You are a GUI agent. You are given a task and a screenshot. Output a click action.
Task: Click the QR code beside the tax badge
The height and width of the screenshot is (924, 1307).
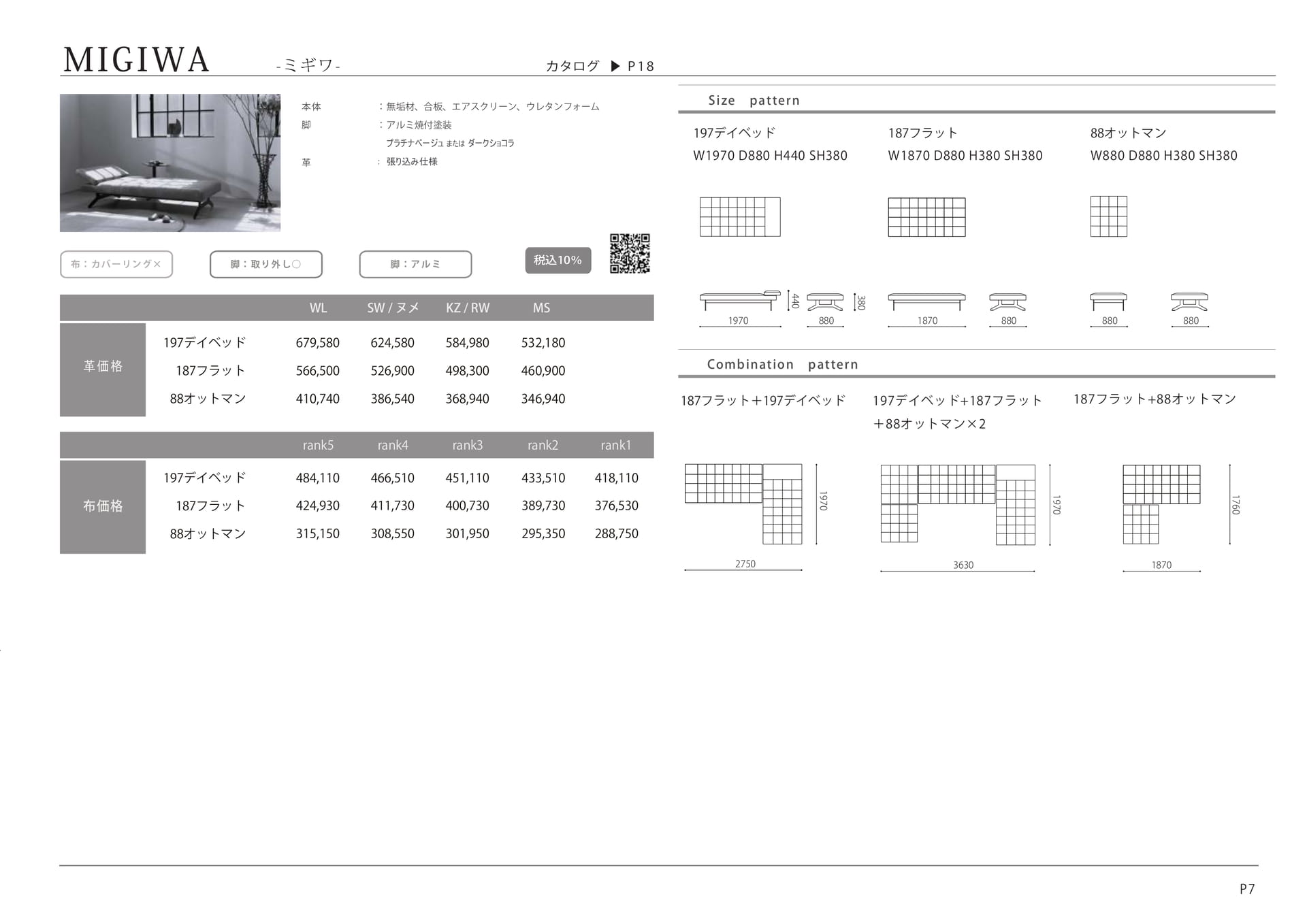point(630,254)
